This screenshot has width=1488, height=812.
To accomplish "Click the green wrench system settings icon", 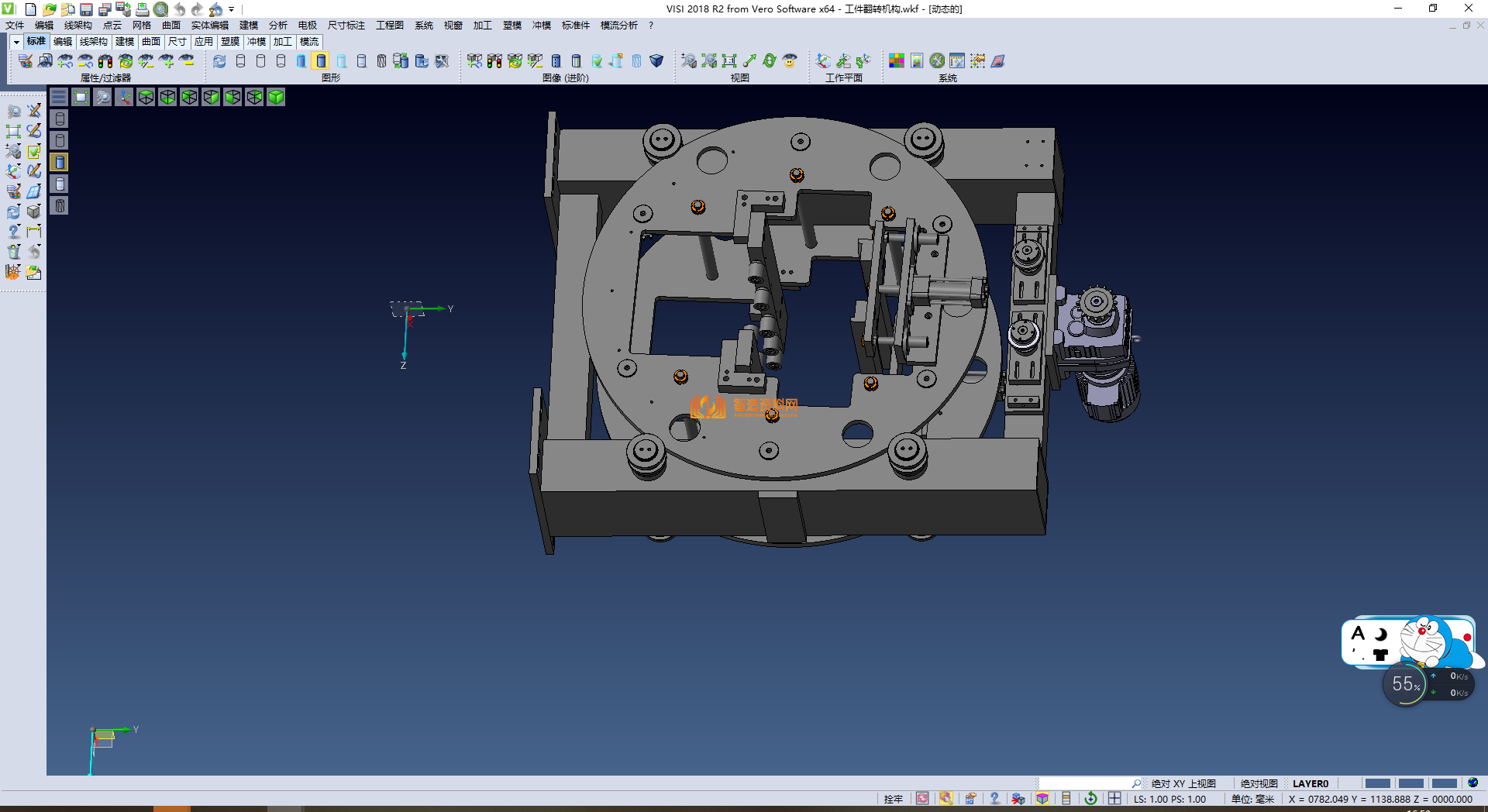I will click(937, 60).
